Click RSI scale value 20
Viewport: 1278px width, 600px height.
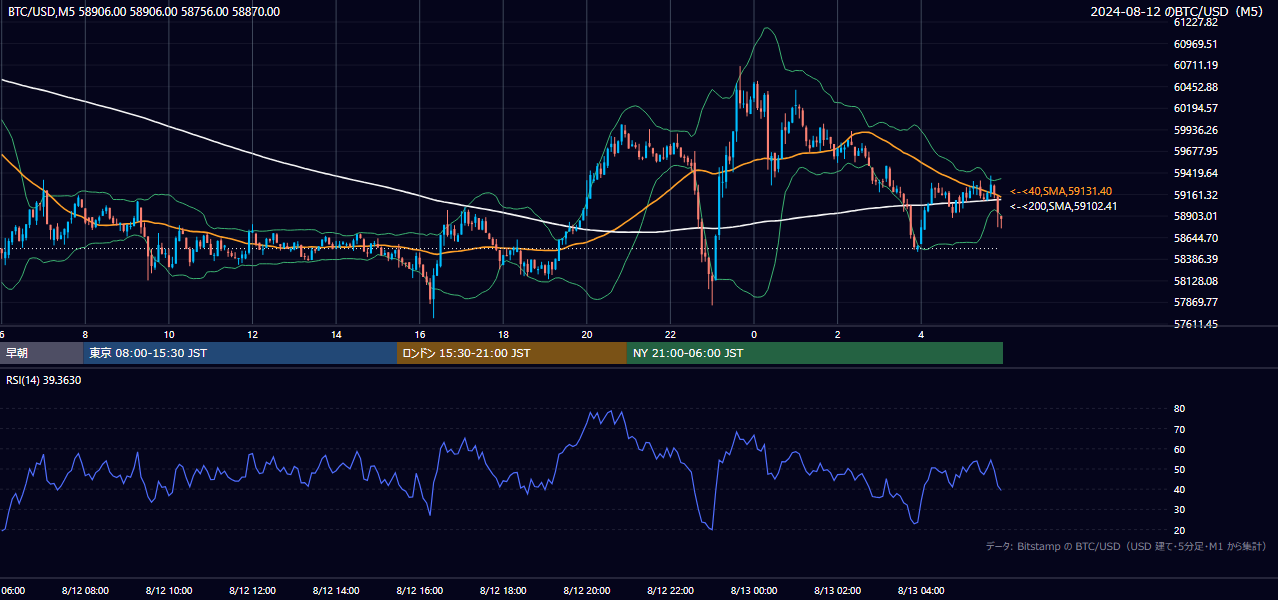coord(1179,530)
